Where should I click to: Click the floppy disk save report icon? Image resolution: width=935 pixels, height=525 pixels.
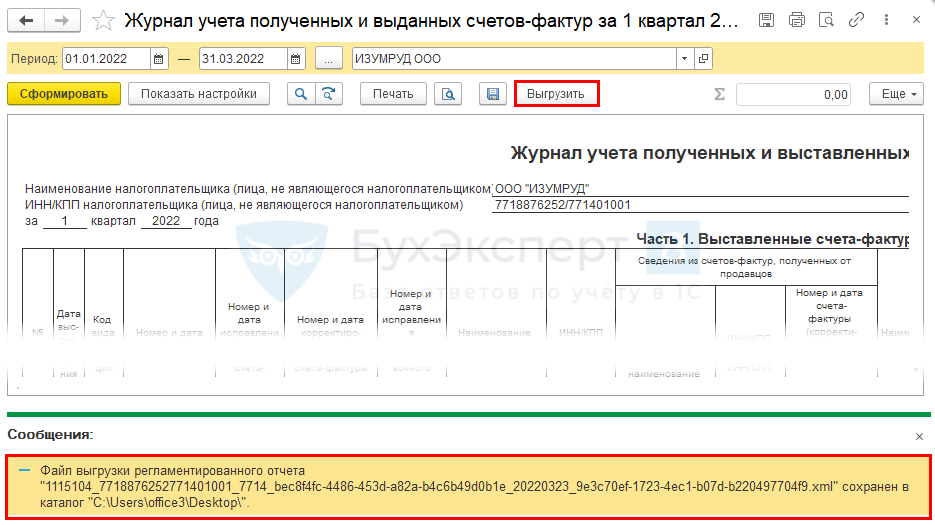click(x=492, y=94)
